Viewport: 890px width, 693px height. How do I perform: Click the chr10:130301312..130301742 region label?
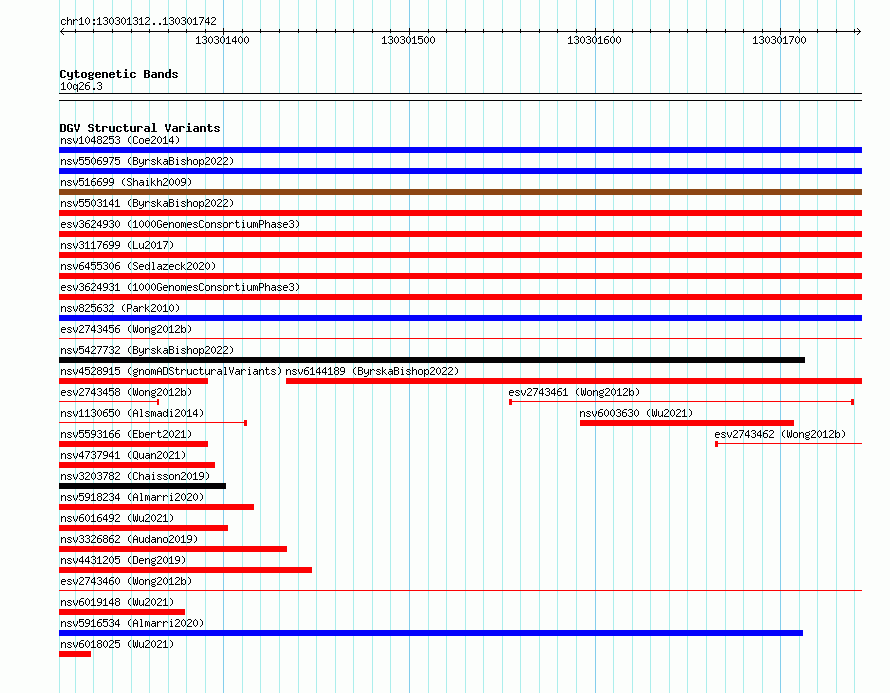click(x=138, y=21)
